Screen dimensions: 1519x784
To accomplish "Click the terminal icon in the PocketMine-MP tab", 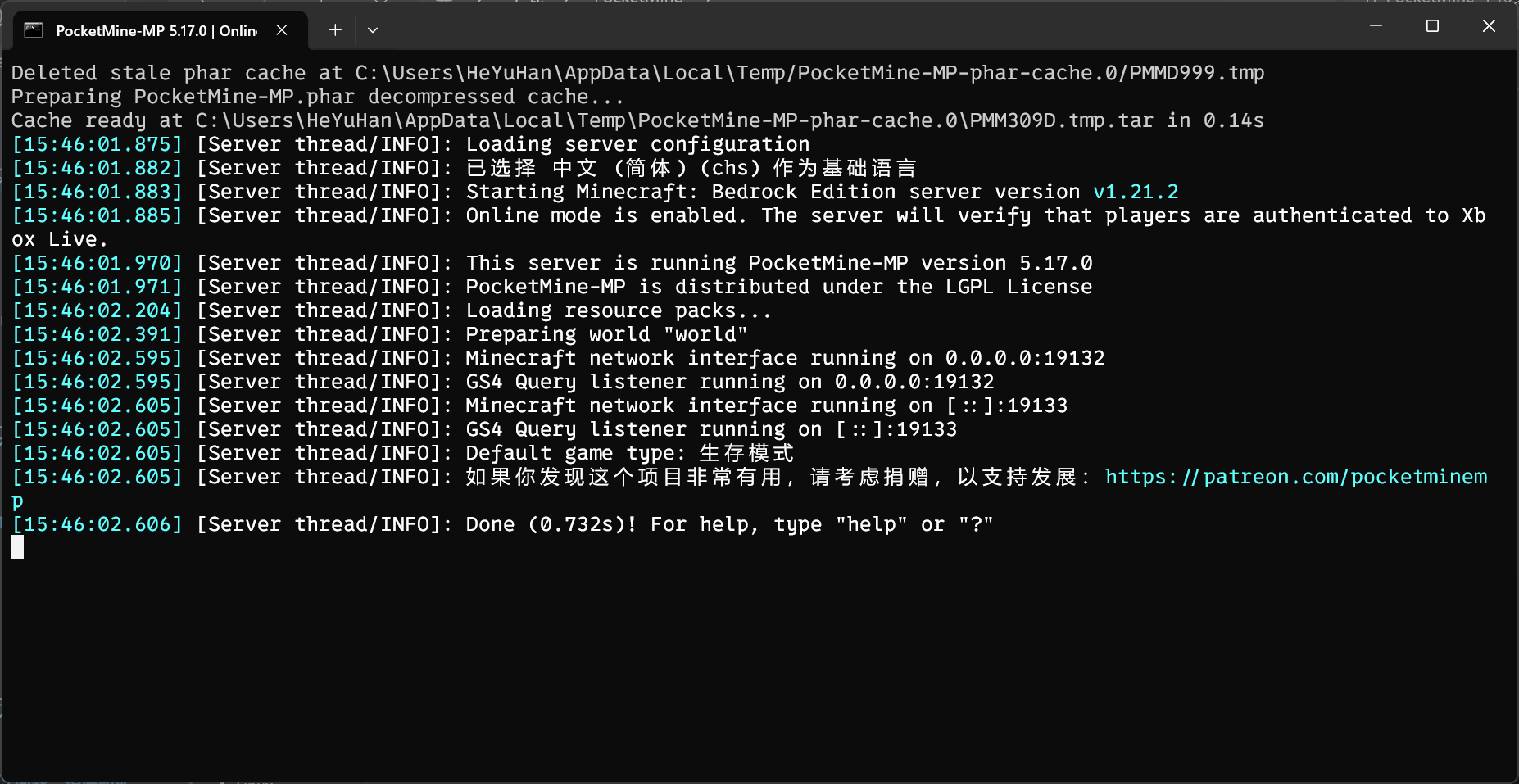I will pyautogui.click(x=33, y=30).
